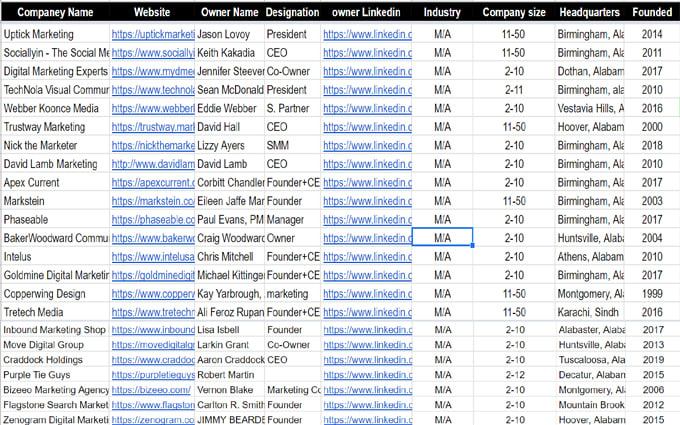Open the Uptick Marketing website link
680x425 pixels.
pyautogui.click(x=153, y=34)
